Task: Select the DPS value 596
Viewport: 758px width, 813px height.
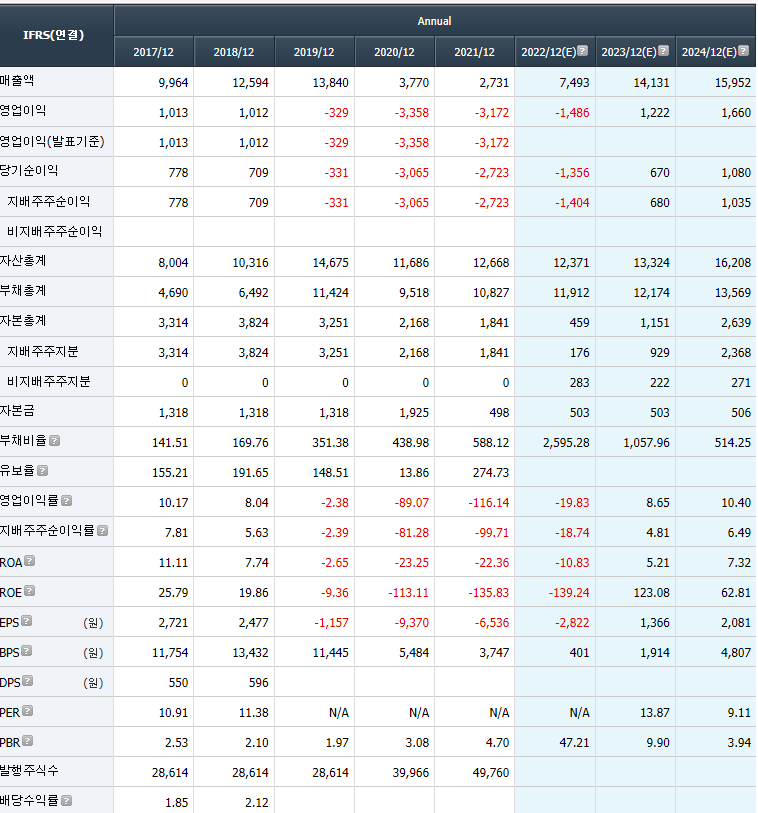Action: (258, 683)
